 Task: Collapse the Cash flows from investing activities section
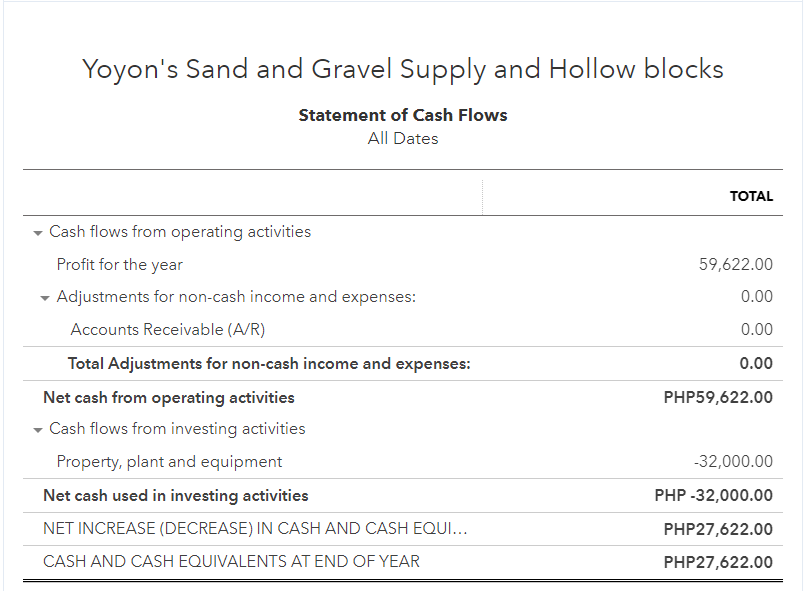[x=38, y=430]
